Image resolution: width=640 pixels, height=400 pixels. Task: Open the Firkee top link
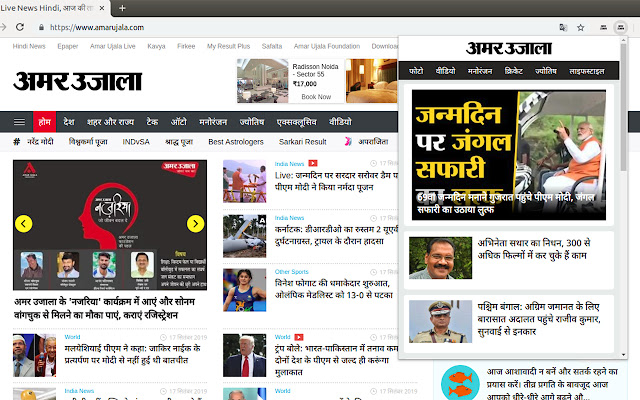click(186, 46)
